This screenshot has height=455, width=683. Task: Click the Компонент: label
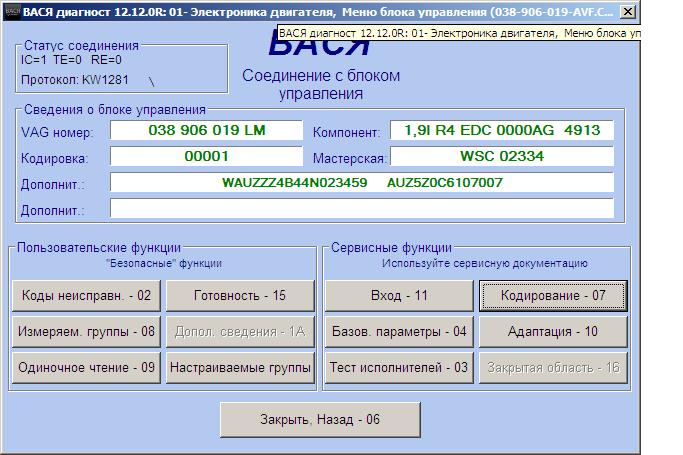point(346,132)
